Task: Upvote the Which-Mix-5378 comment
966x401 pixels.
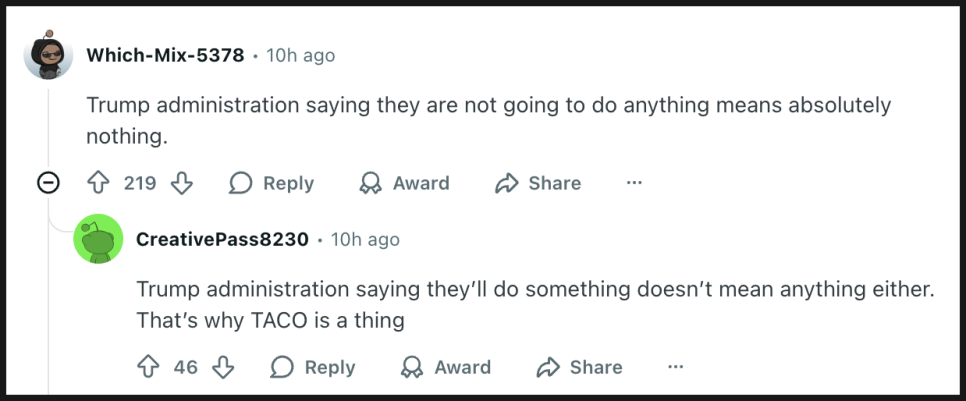Action: (98, 183)
